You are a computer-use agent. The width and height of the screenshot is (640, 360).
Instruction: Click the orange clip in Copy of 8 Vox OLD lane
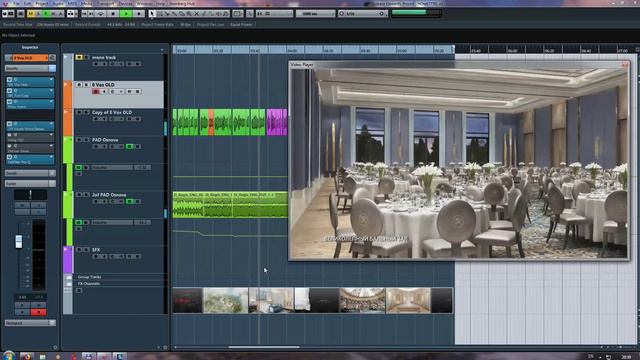tap(211, 122)
